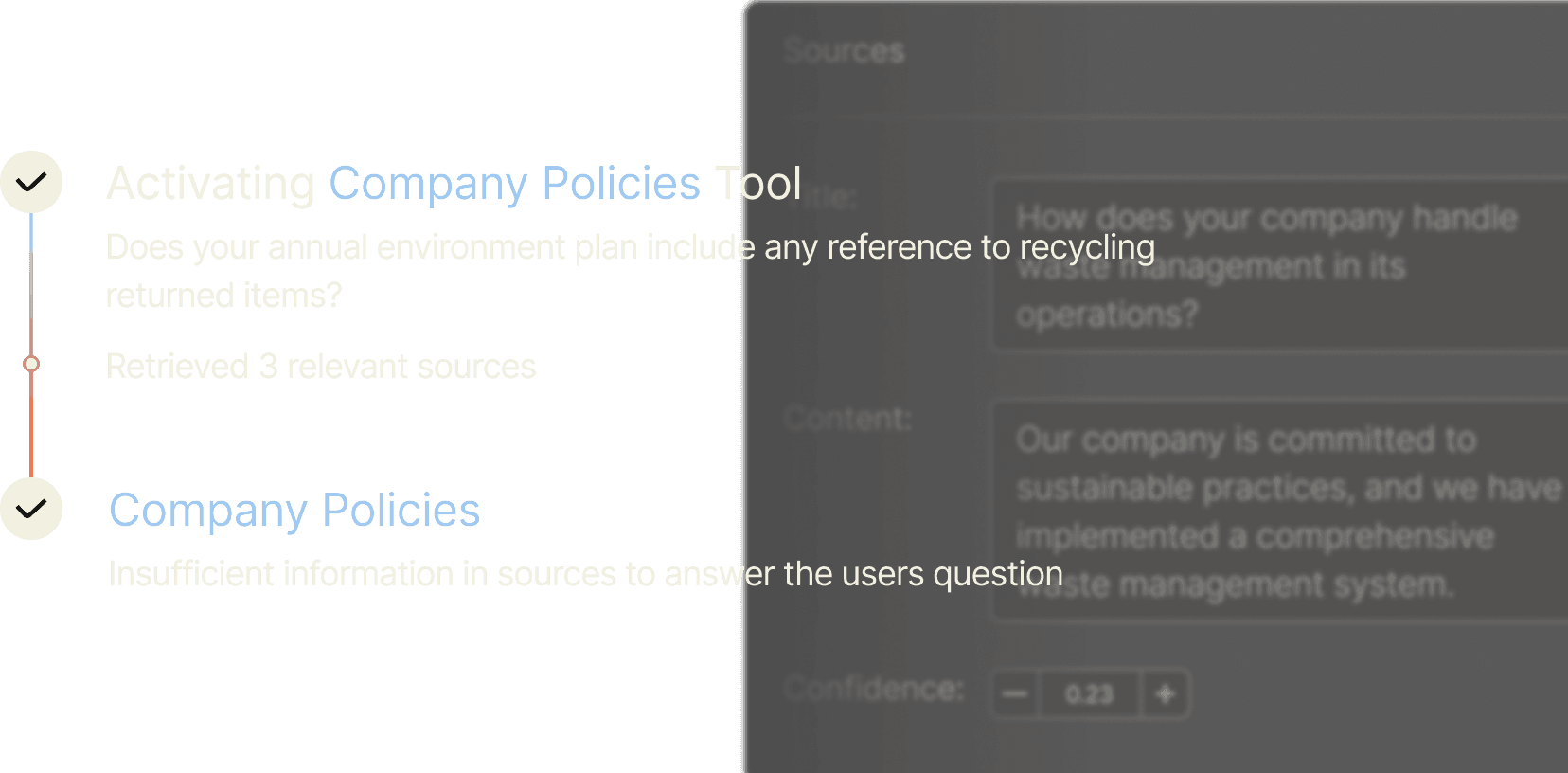Open the lower Company Policies step heading
1568x773 pixels.
[294, 511]
